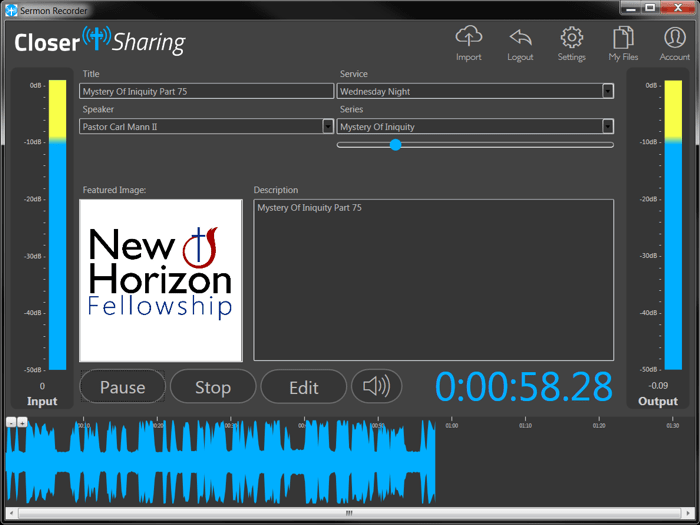
Task: Click the Mystery Of Iniquity series box
Action: (475, 126)
